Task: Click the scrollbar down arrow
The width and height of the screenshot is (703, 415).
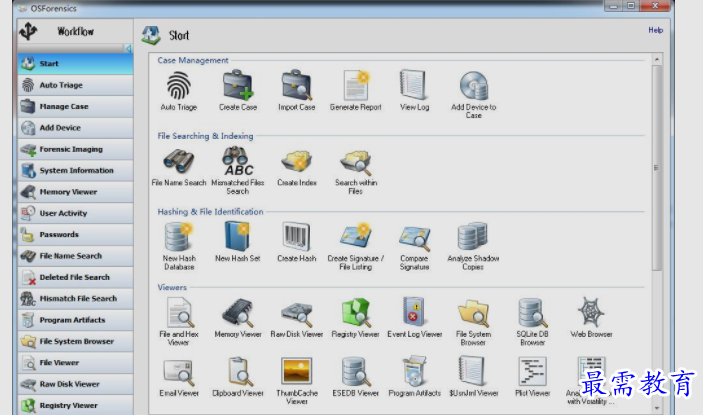Action: point(657,408)
